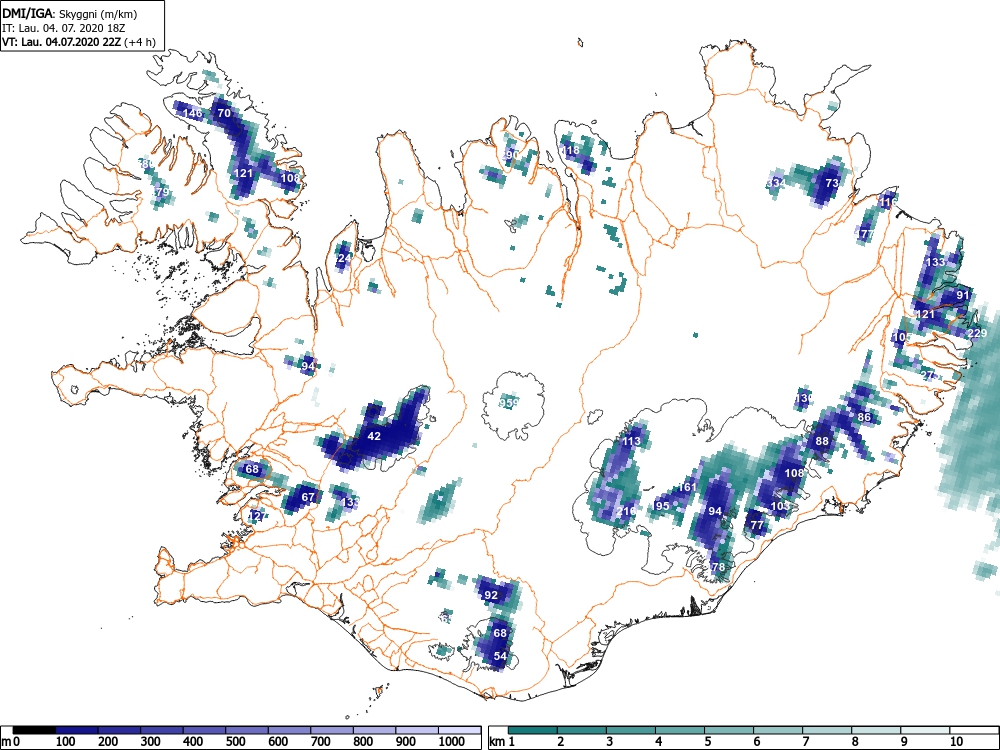Click the visibility value '116' in northeast coast

pos(888,202)
